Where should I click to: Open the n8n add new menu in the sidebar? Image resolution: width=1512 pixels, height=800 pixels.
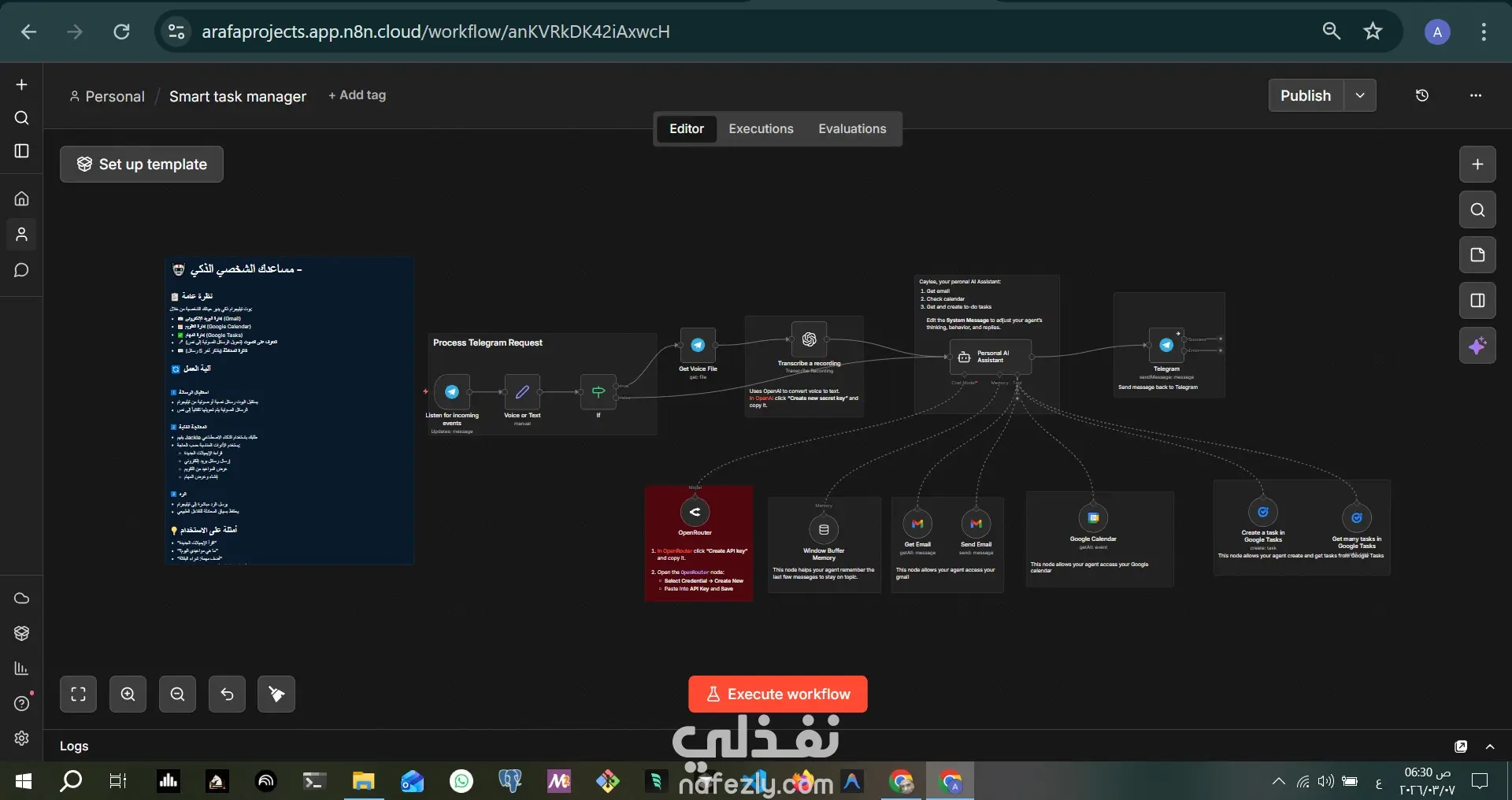21,84
